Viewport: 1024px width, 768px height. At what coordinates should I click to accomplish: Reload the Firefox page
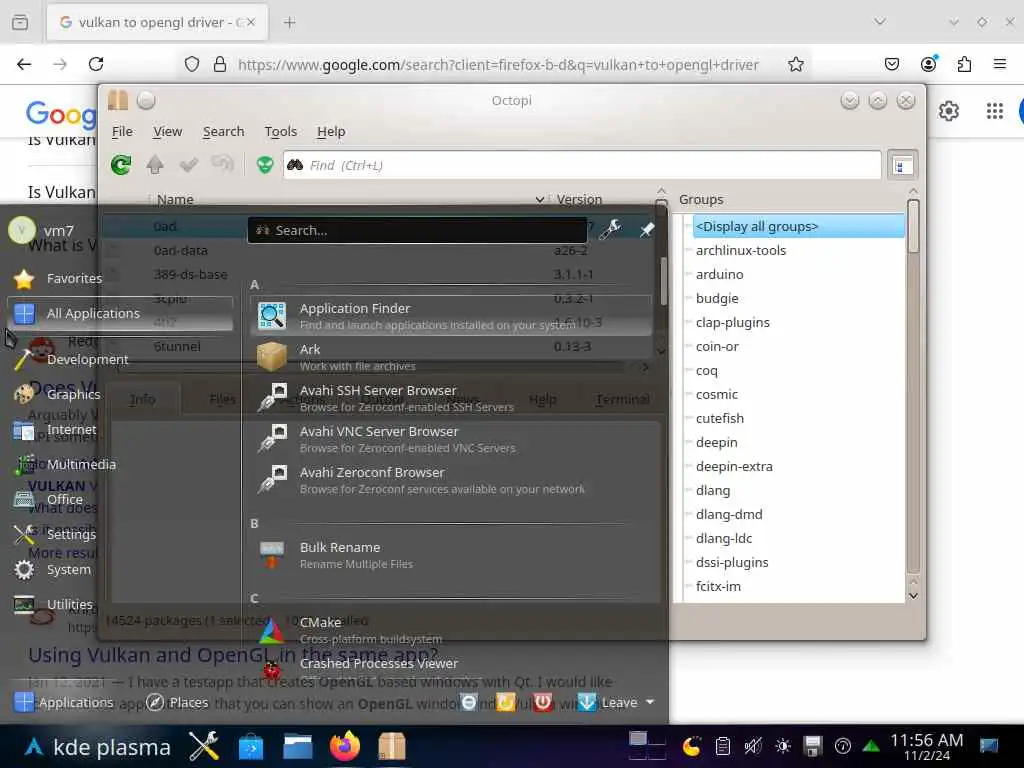tap(96, 64)
